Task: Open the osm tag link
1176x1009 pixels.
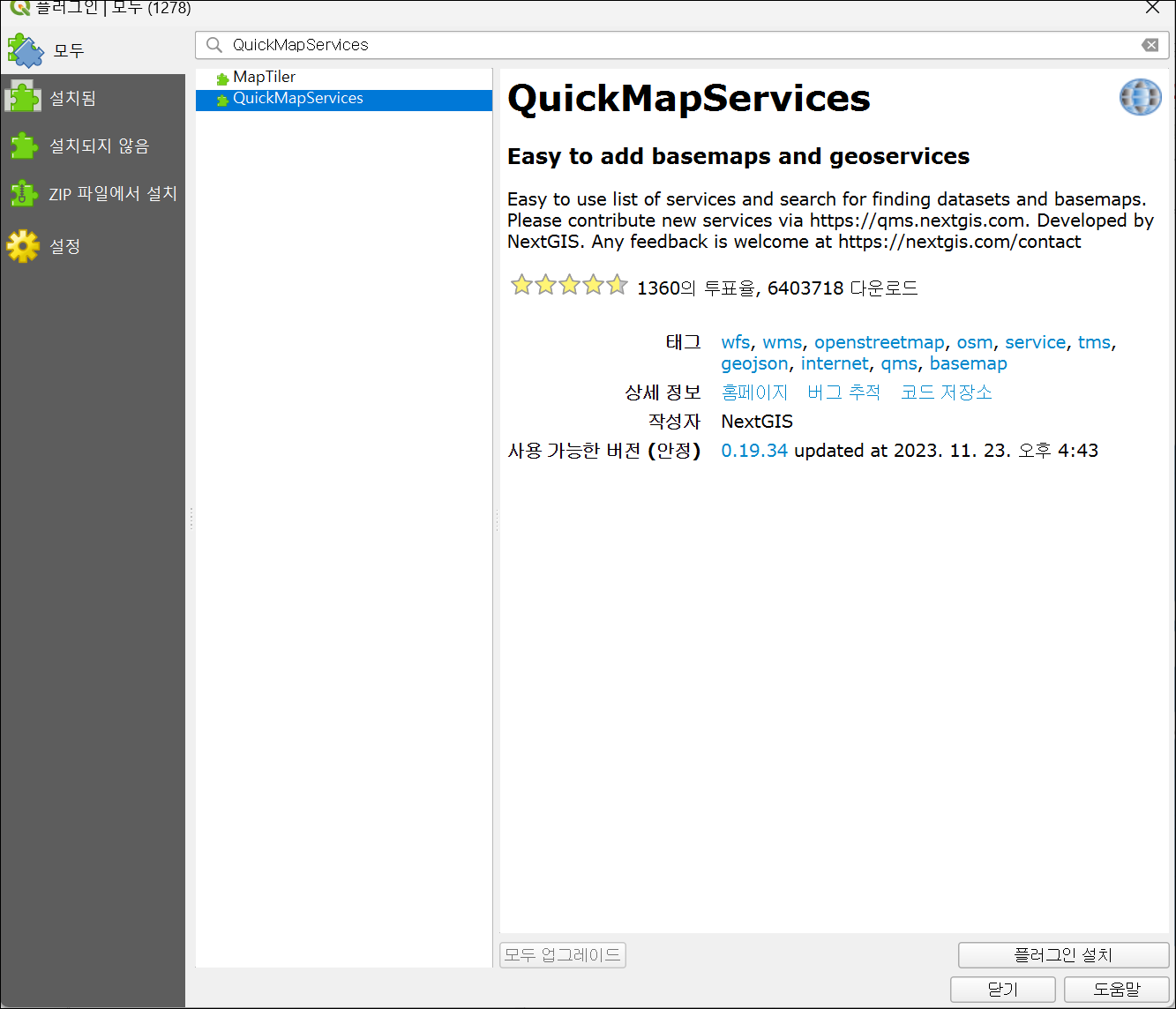Action: (x=975, y=342)
